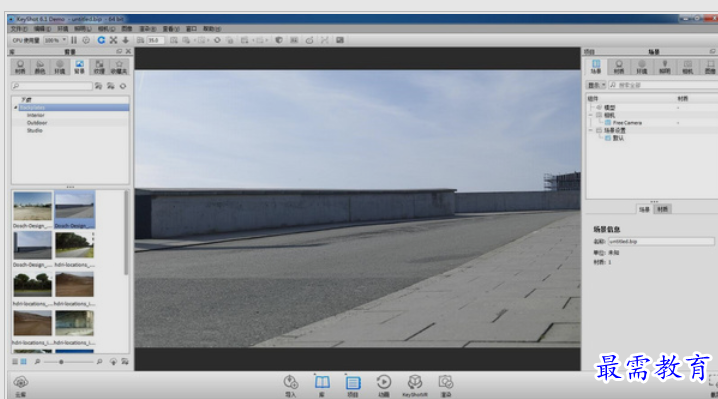Viewport: 718px width, 399px height.
Task: Switch project panel to 环境 (Environment) tab
Action: [x=642, y=67]
